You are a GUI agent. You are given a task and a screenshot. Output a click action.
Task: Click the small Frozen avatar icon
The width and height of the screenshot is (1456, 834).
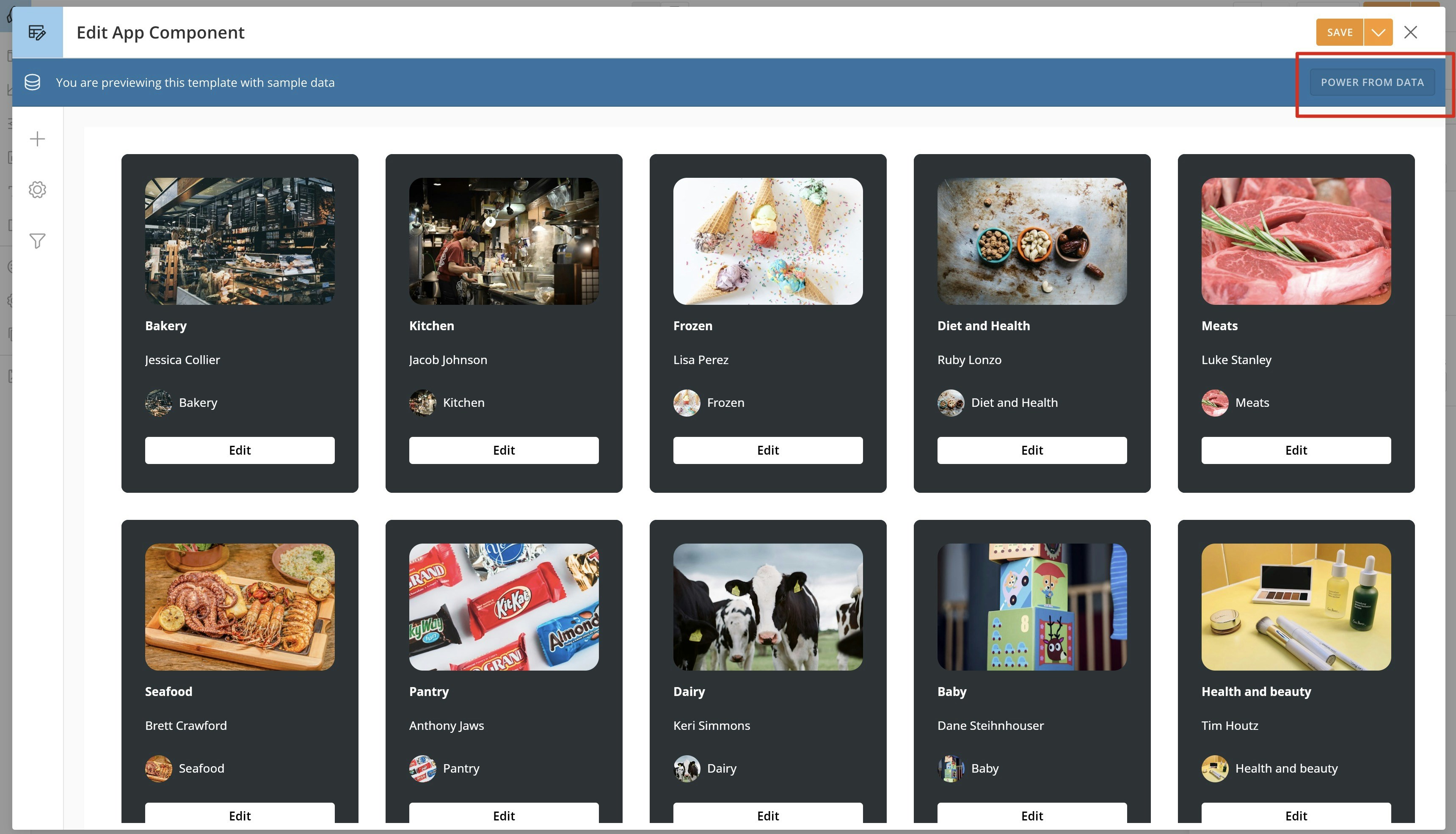click(x=687, y=403)
